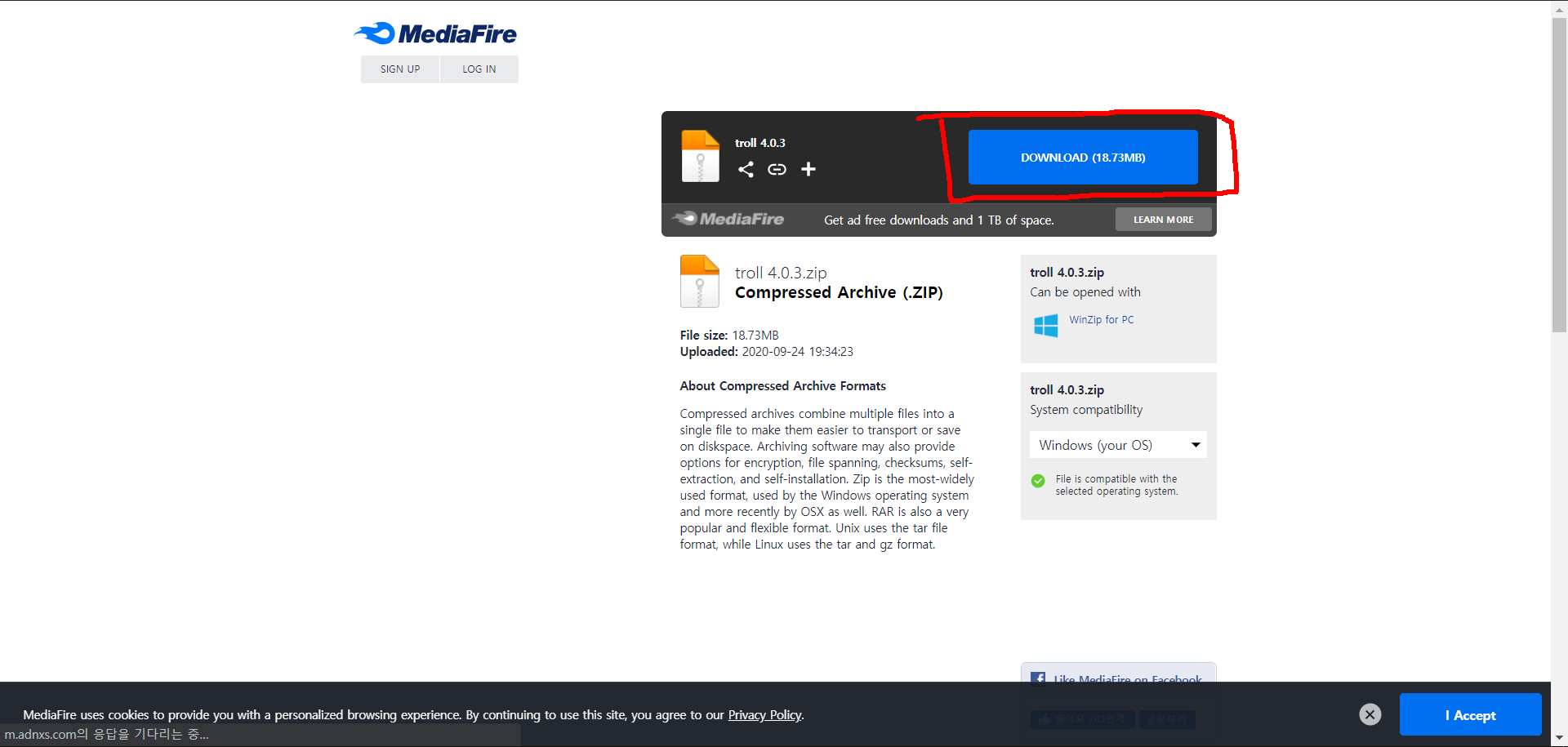Click the LEARN MORE button
Viewport: 1568px width, 747px height.
pos(1163,220)
